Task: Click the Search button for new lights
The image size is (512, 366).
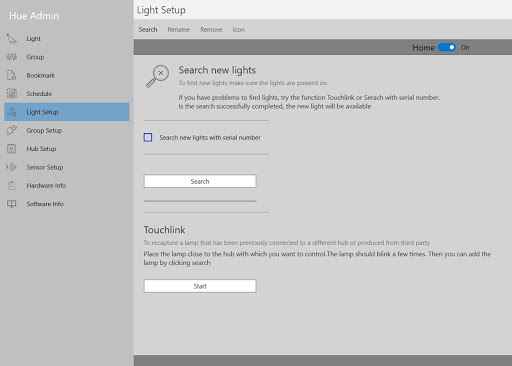Action: pyautogui.click(x=200, y=181)
